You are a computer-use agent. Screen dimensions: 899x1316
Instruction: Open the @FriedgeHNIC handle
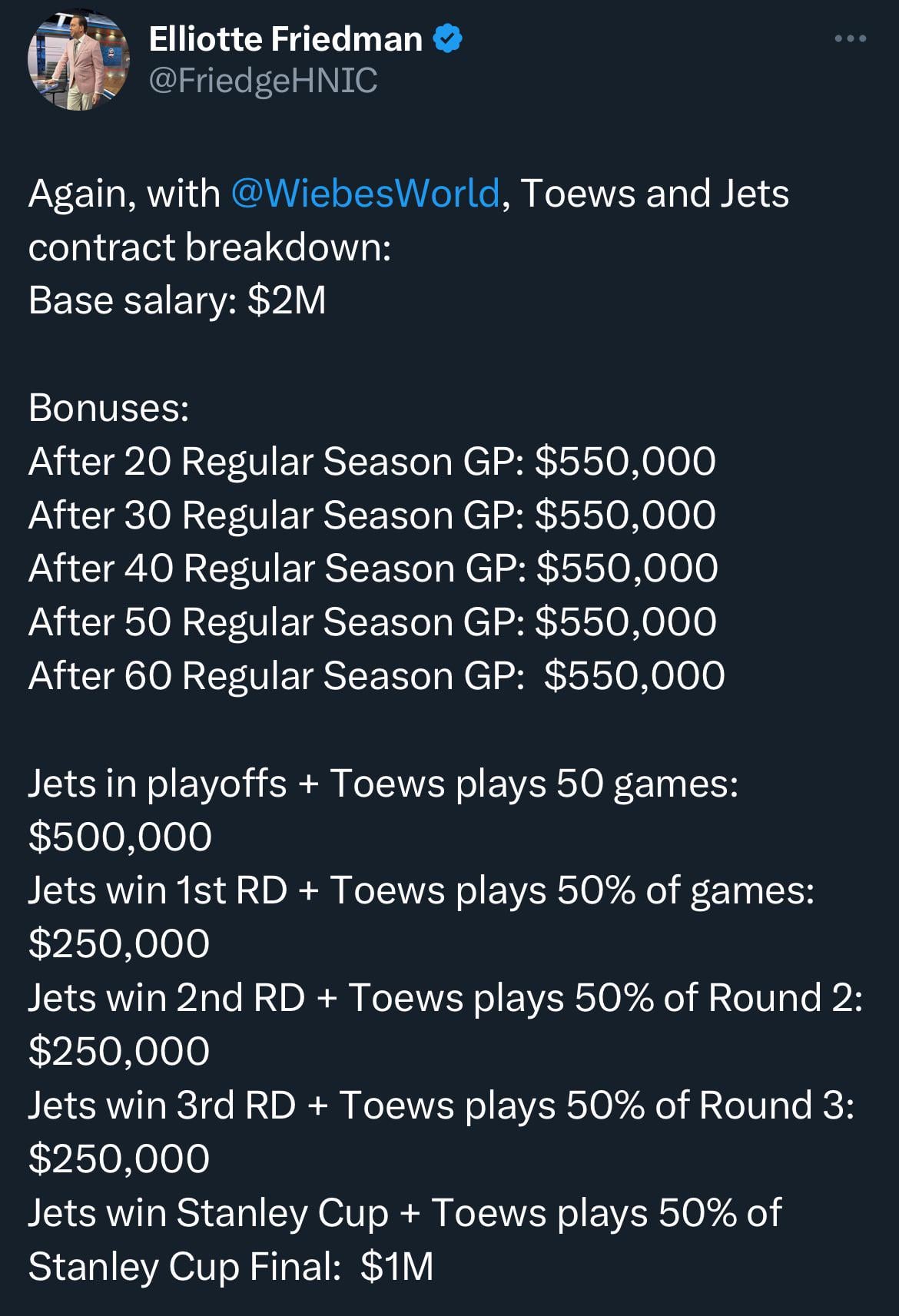262,80
